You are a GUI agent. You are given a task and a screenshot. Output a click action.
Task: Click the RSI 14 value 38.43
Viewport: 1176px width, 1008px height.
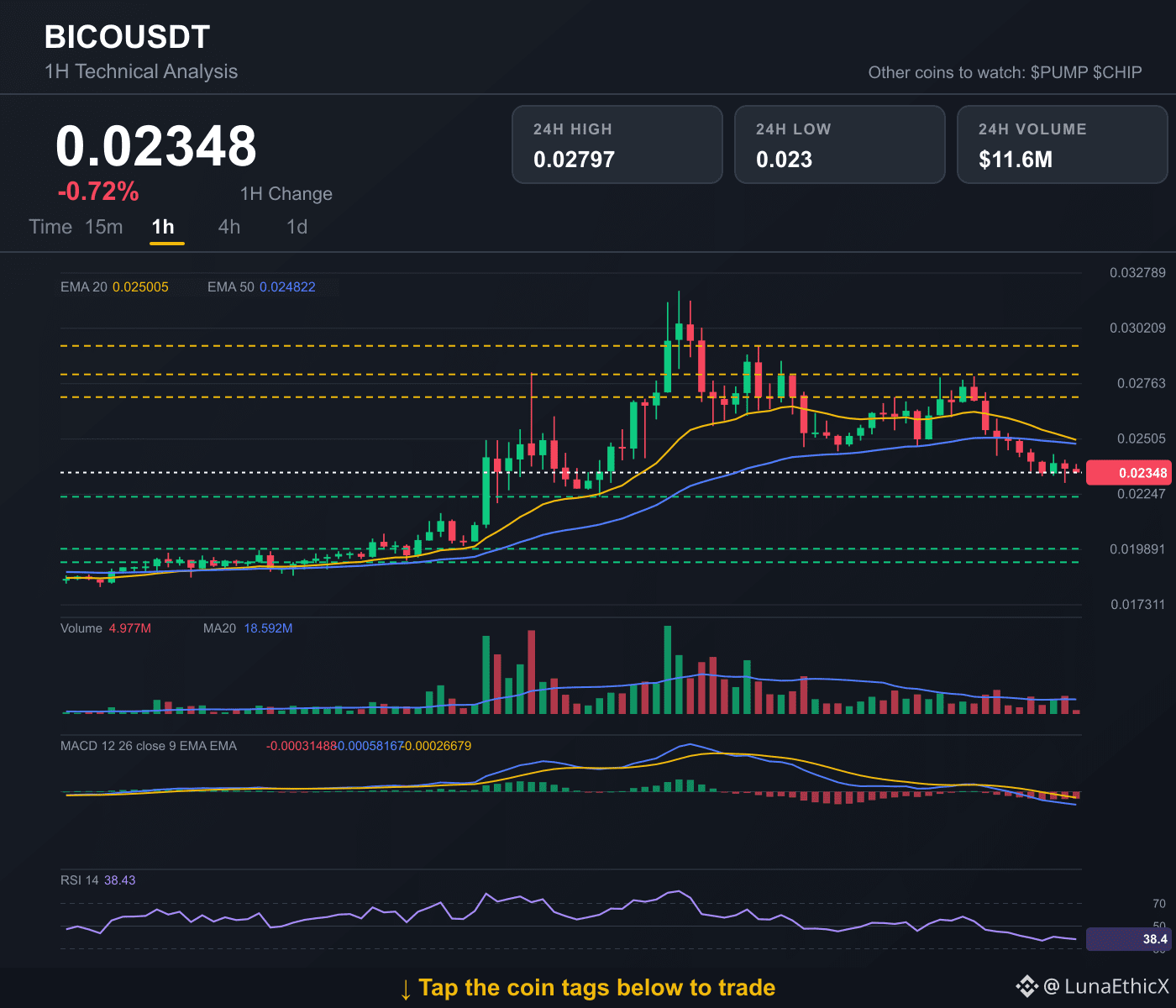pyautogui.click(x=120, y=880)
